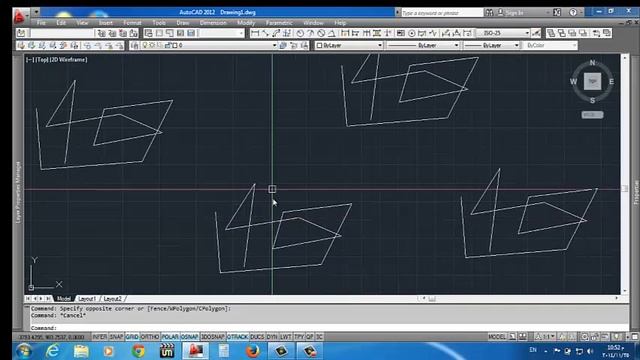Toggle INFER constraints in status bar
This screenshot has width=640, height=360.
click(99, 337)
